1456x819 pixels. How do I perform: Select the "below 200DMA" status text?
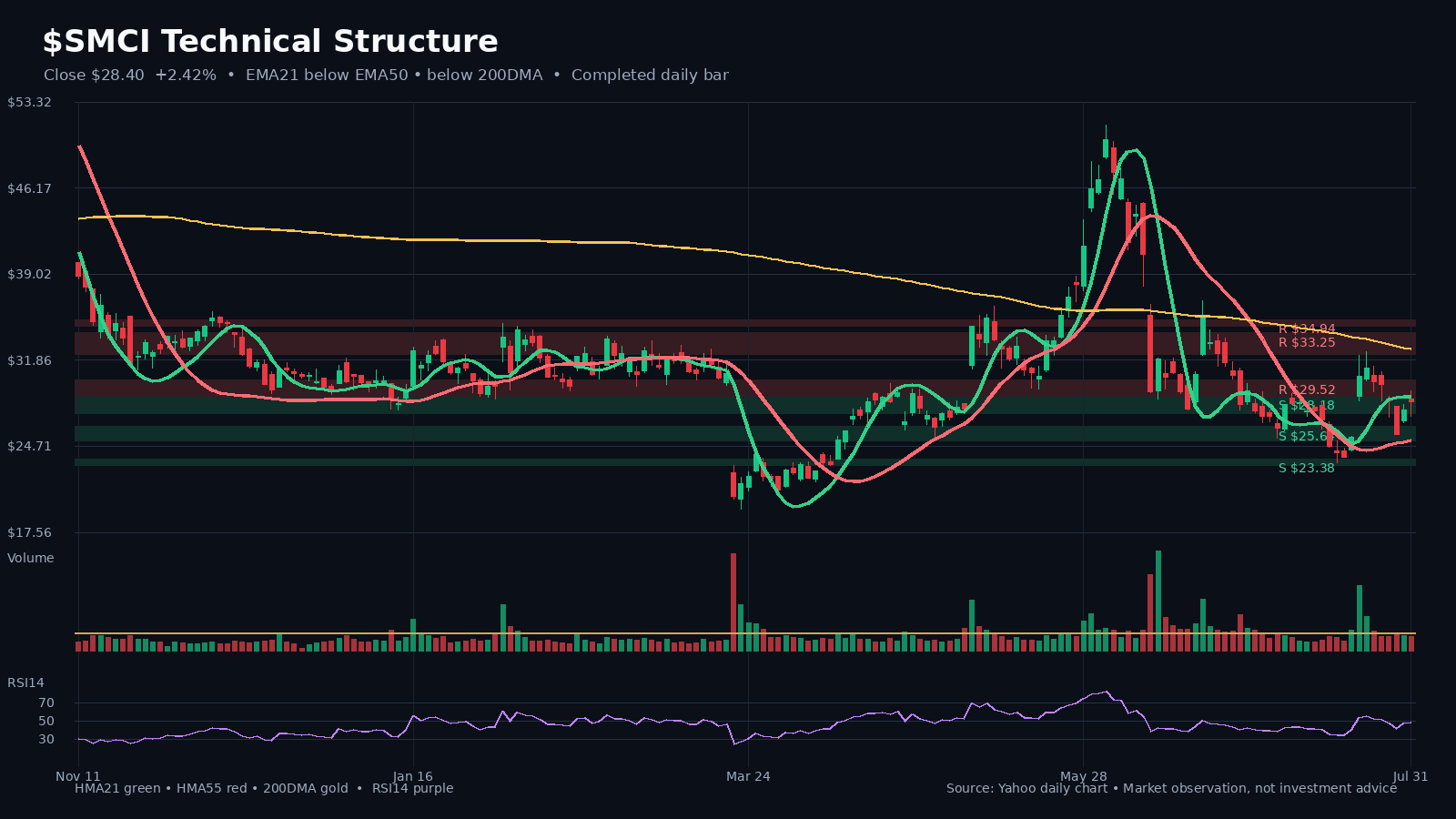tap(484, 76)
